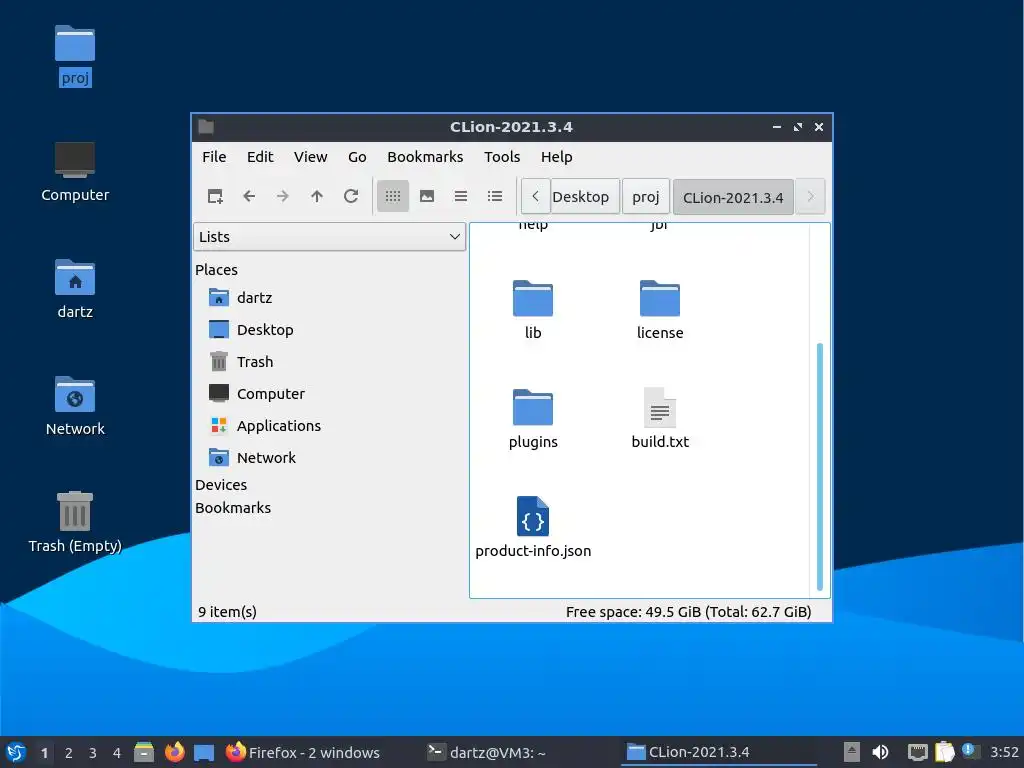
Task: Jump to proj in the path bar
Action: [646, 197]
